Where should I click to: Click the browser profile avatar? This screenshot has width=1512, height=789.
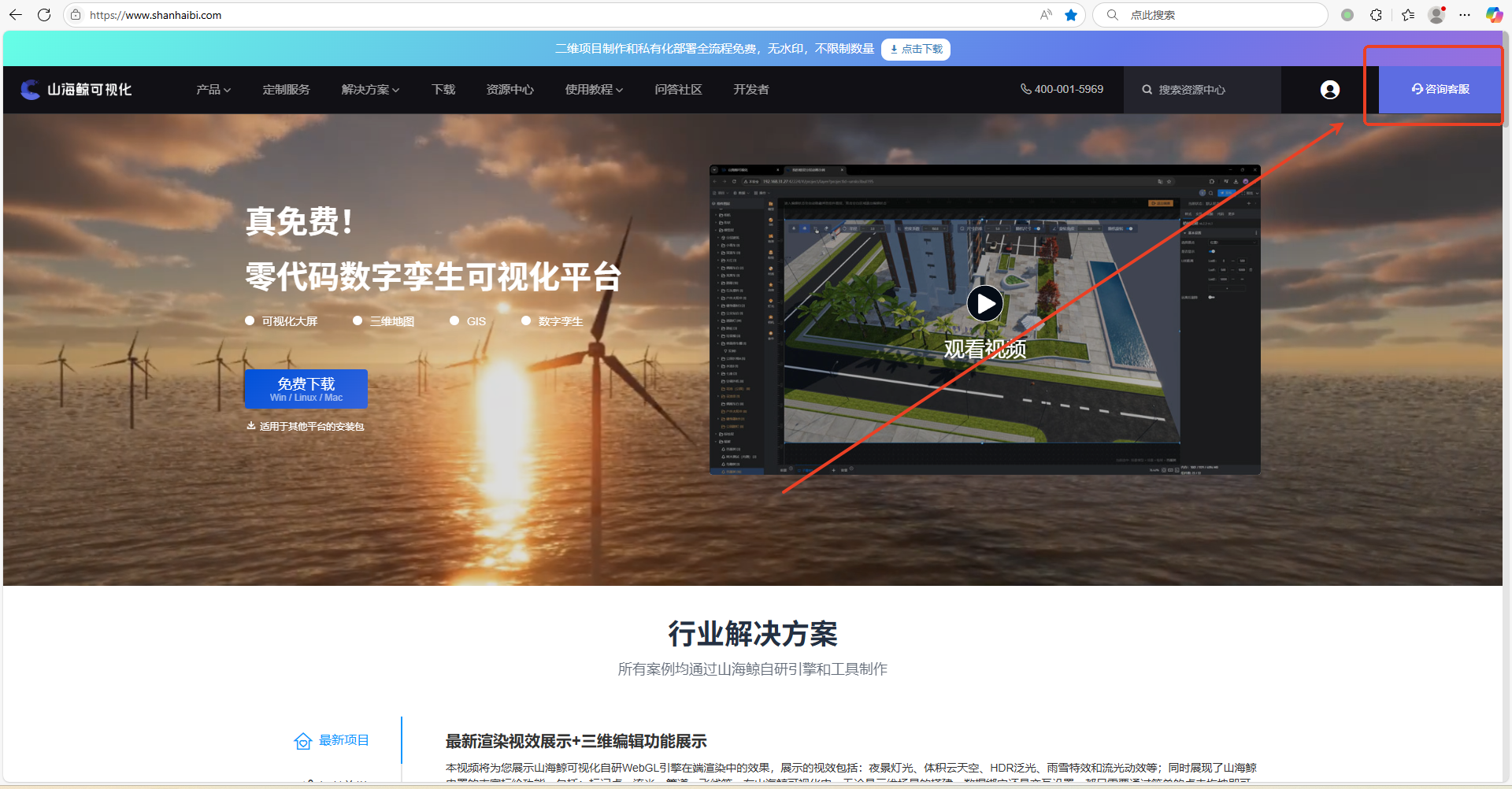point(1437,15)
